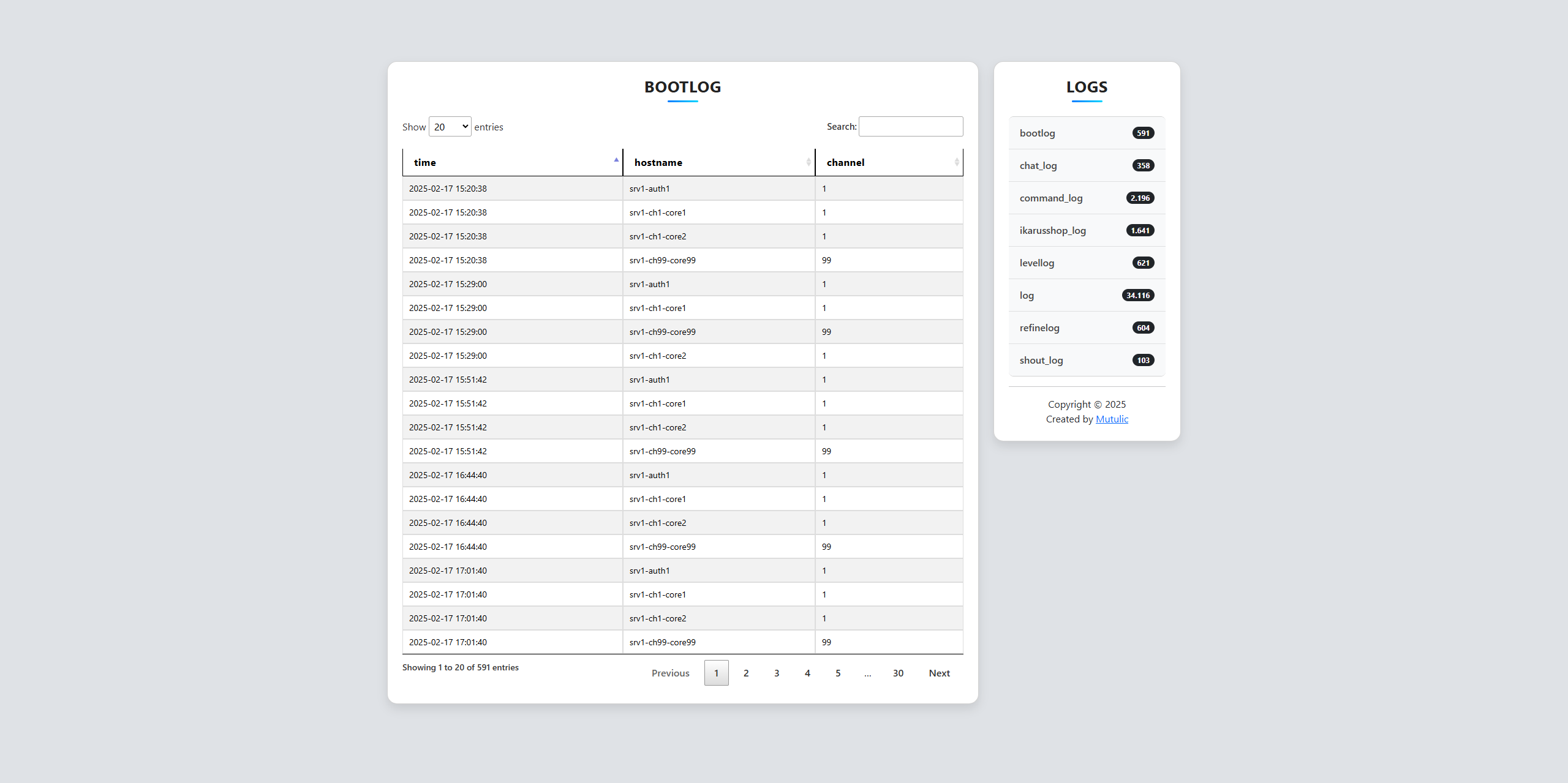This screenshot has height=783, width=1568.
Task: Sort table by channel column arrow
Action: click(957, 162)
